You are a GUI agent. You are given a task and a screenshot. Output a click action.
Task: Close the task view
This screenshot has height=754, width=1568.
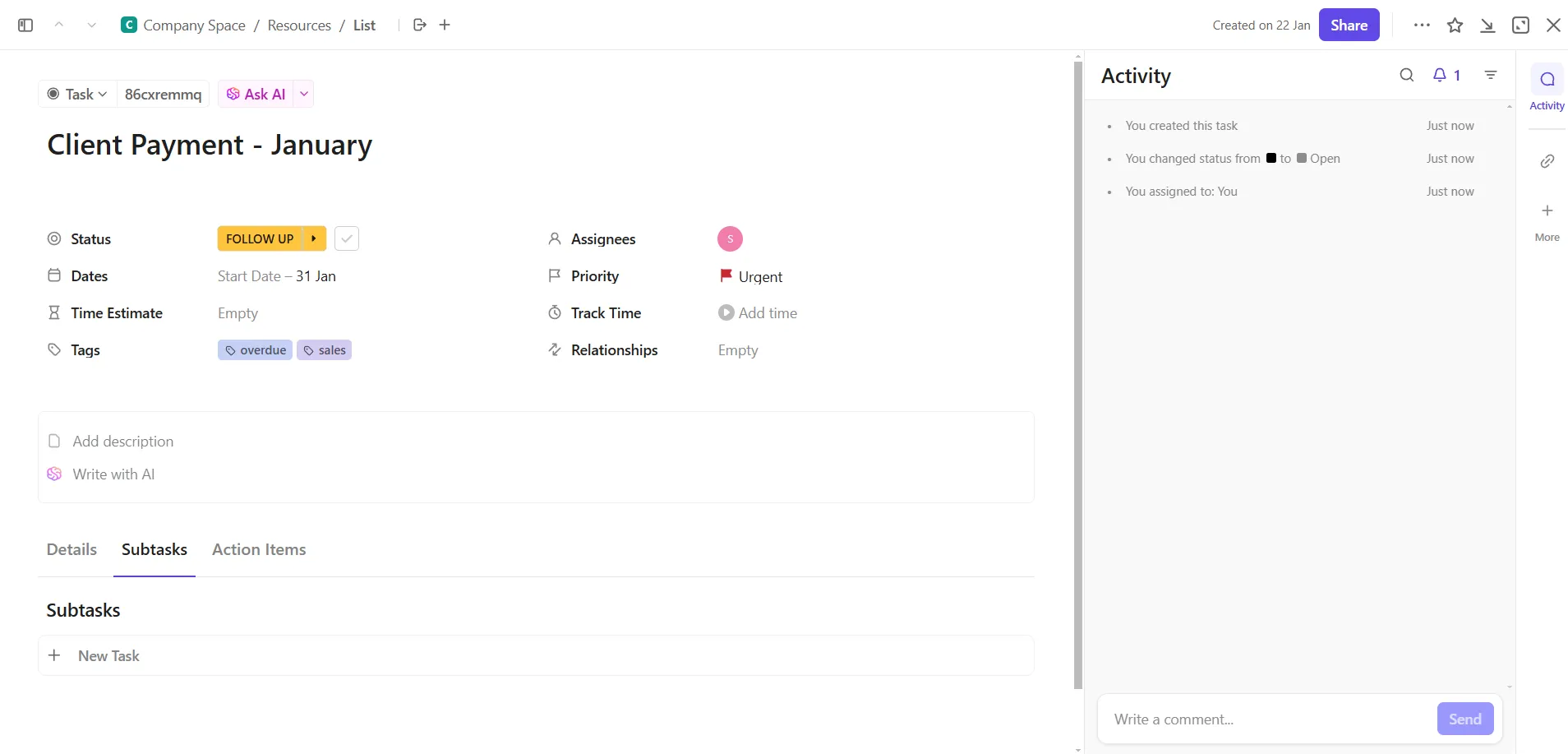(1553, 25)
